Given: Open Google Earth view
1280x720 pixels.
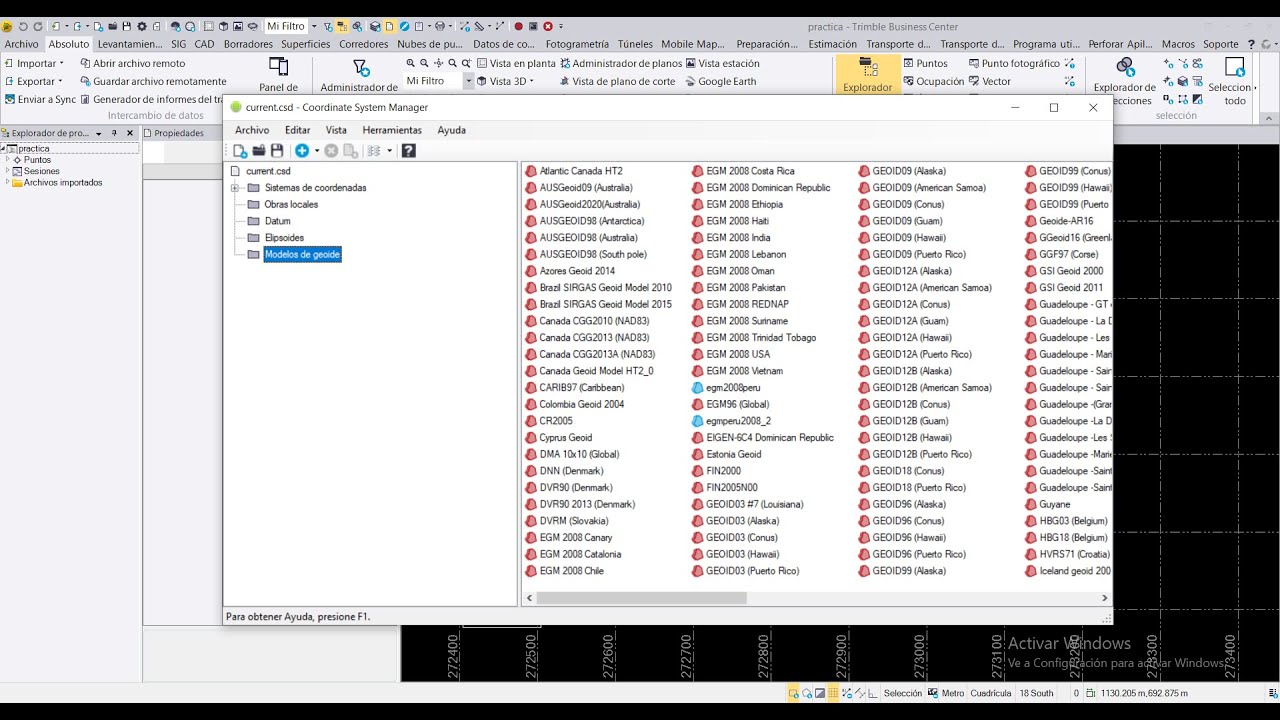Looking at the screenshot, I should pos(720,81).
